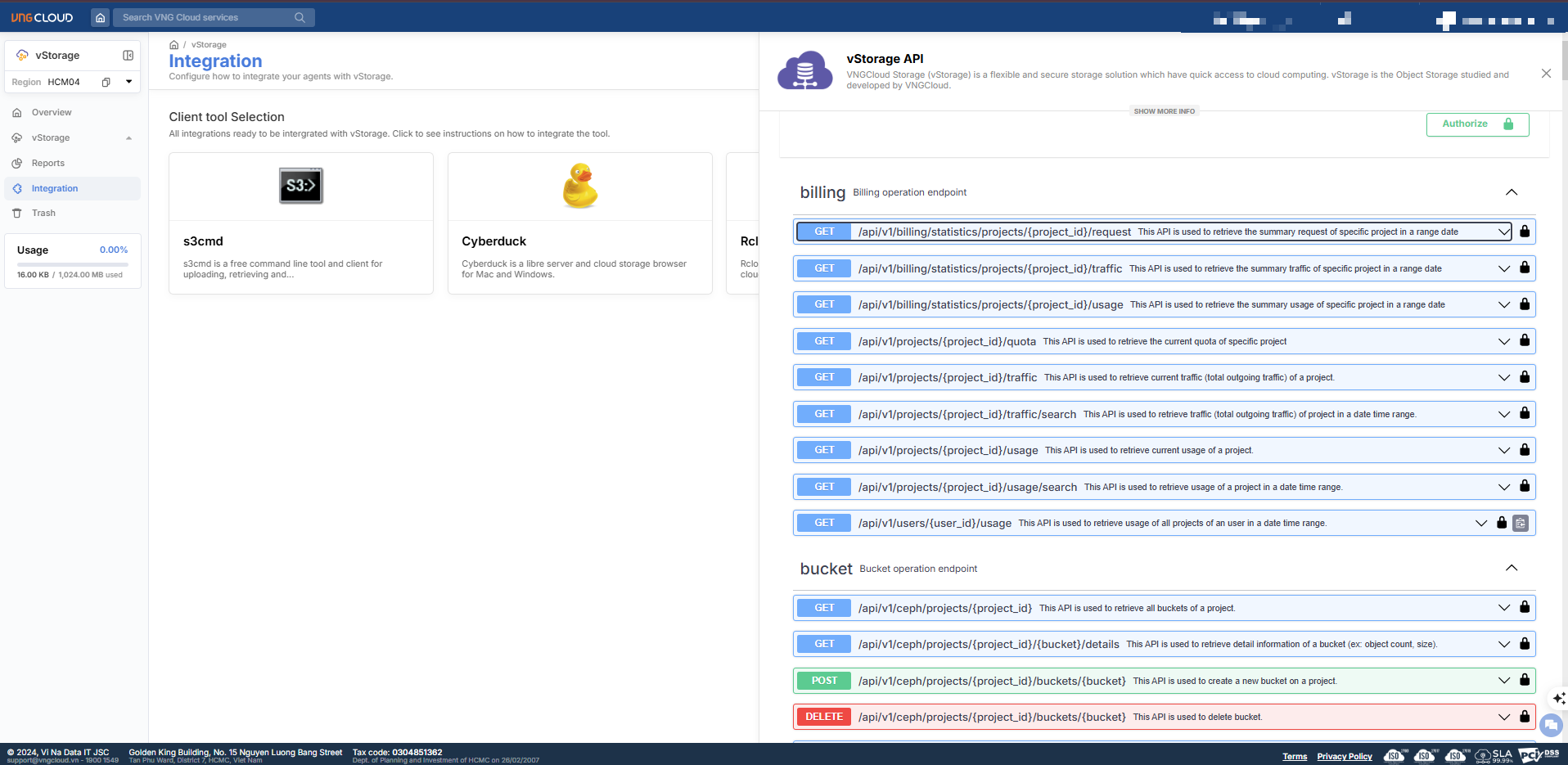Open the Privacy Policy link
The height and width of the screenshot is (765, 1568).
(x=1344, y=756)
